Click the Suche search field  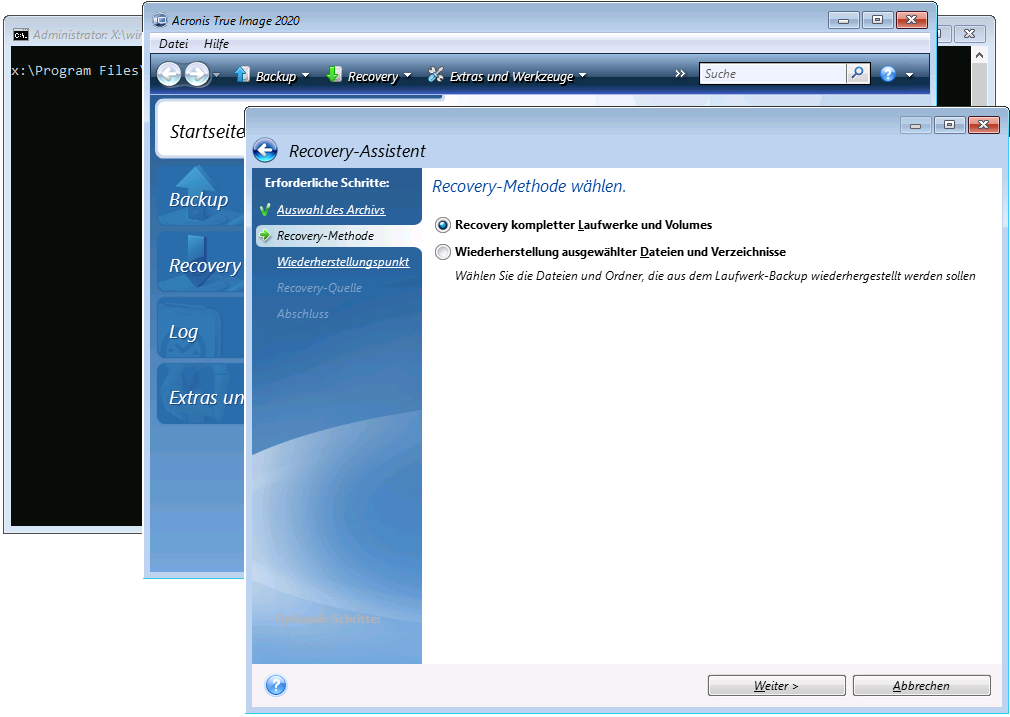point(772,73)
